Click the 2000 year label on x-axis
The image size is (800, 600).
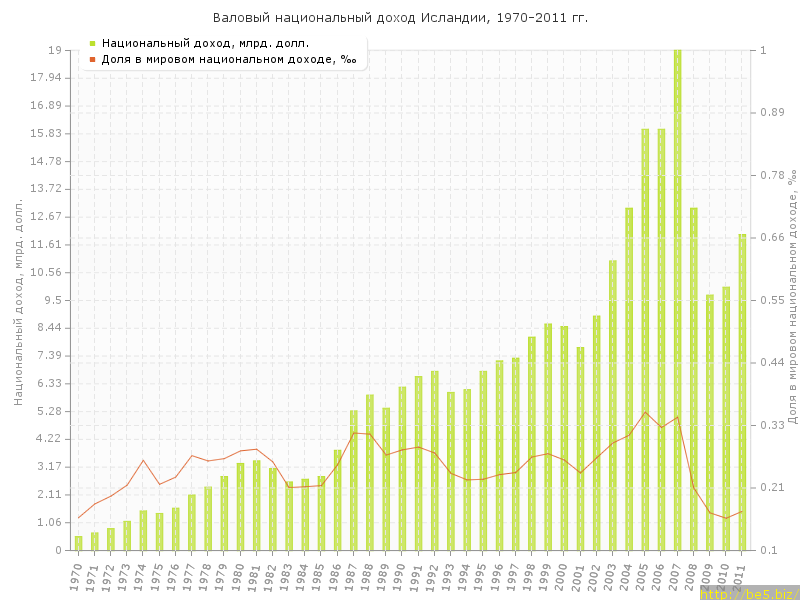[562, 577]
